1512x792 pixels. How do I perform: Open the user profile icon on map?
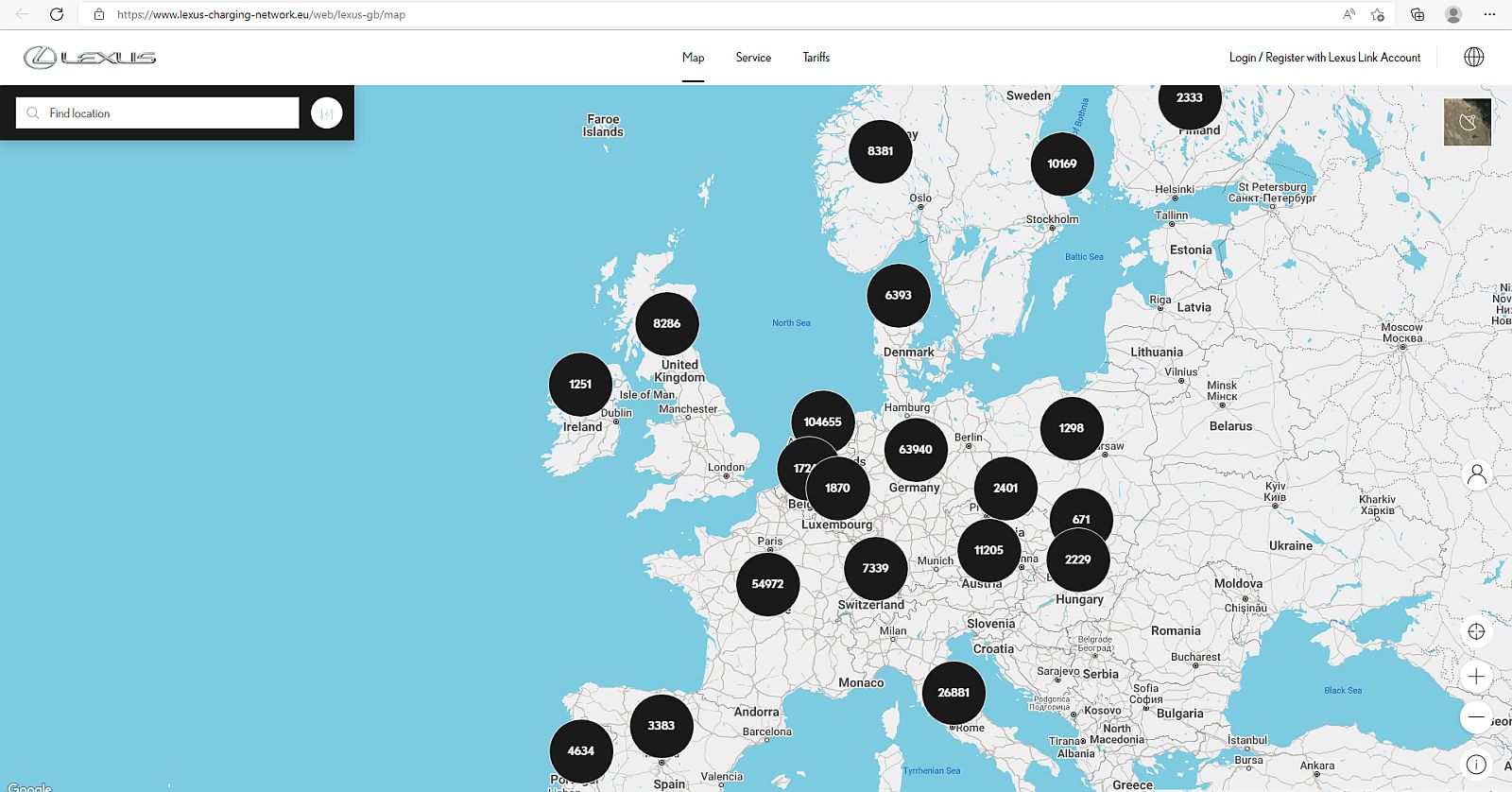tap(1476, 474)
